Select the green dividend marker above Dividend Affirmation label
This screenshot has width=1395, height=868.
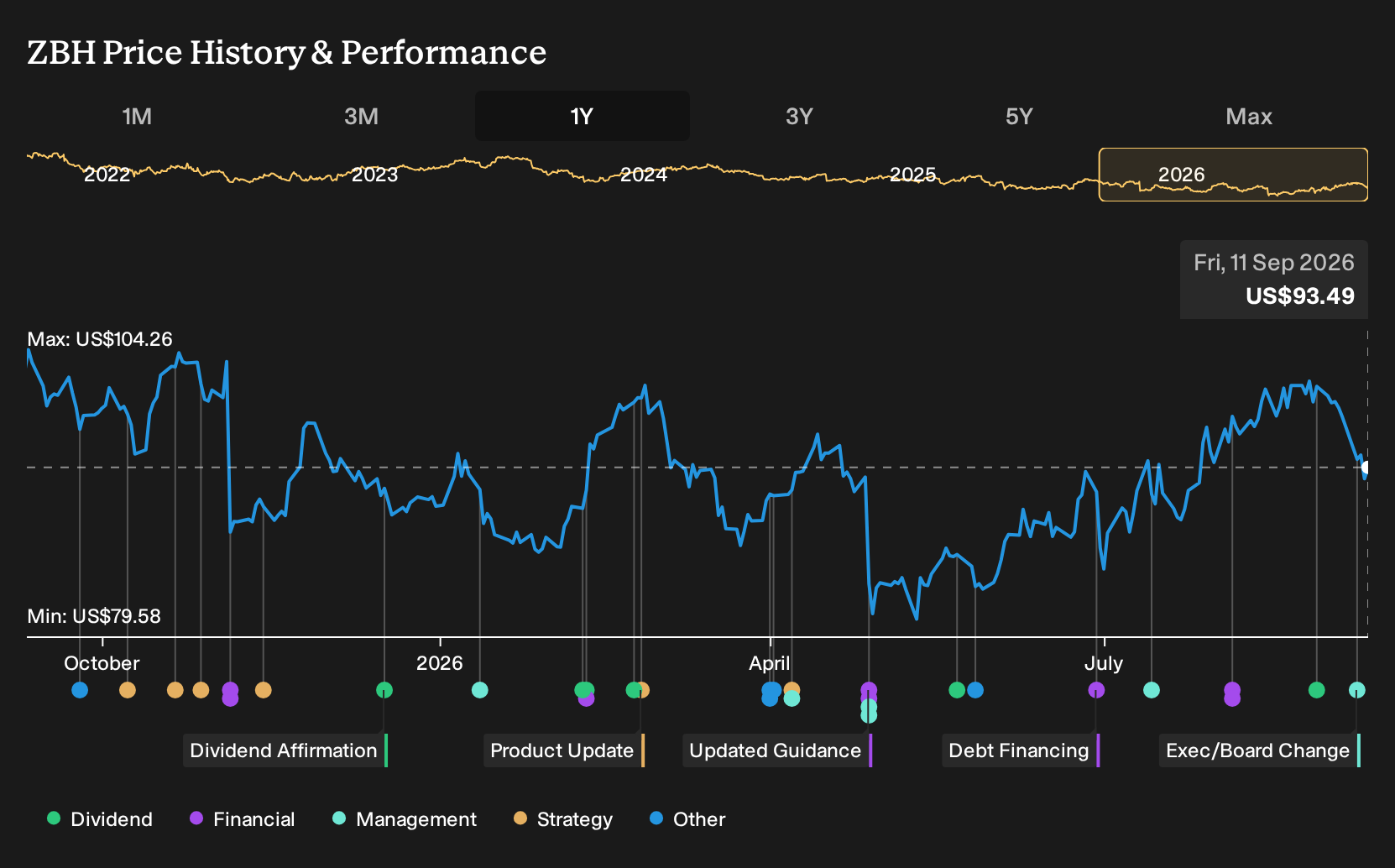coord(384,690)
